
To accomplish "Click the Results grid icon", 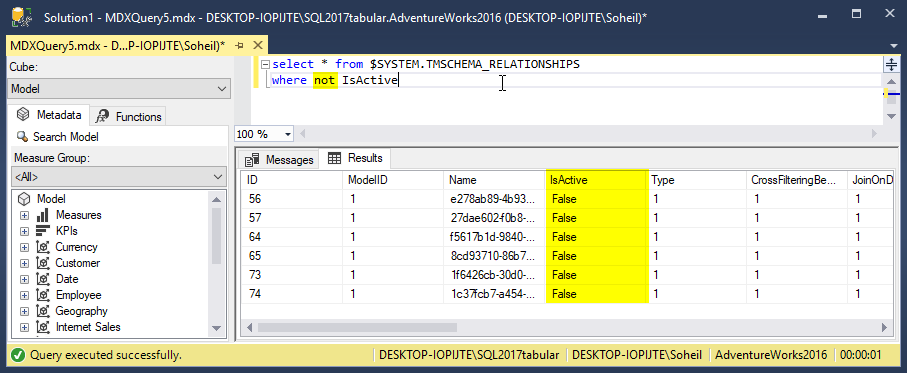I will click(x=334, y=158).
